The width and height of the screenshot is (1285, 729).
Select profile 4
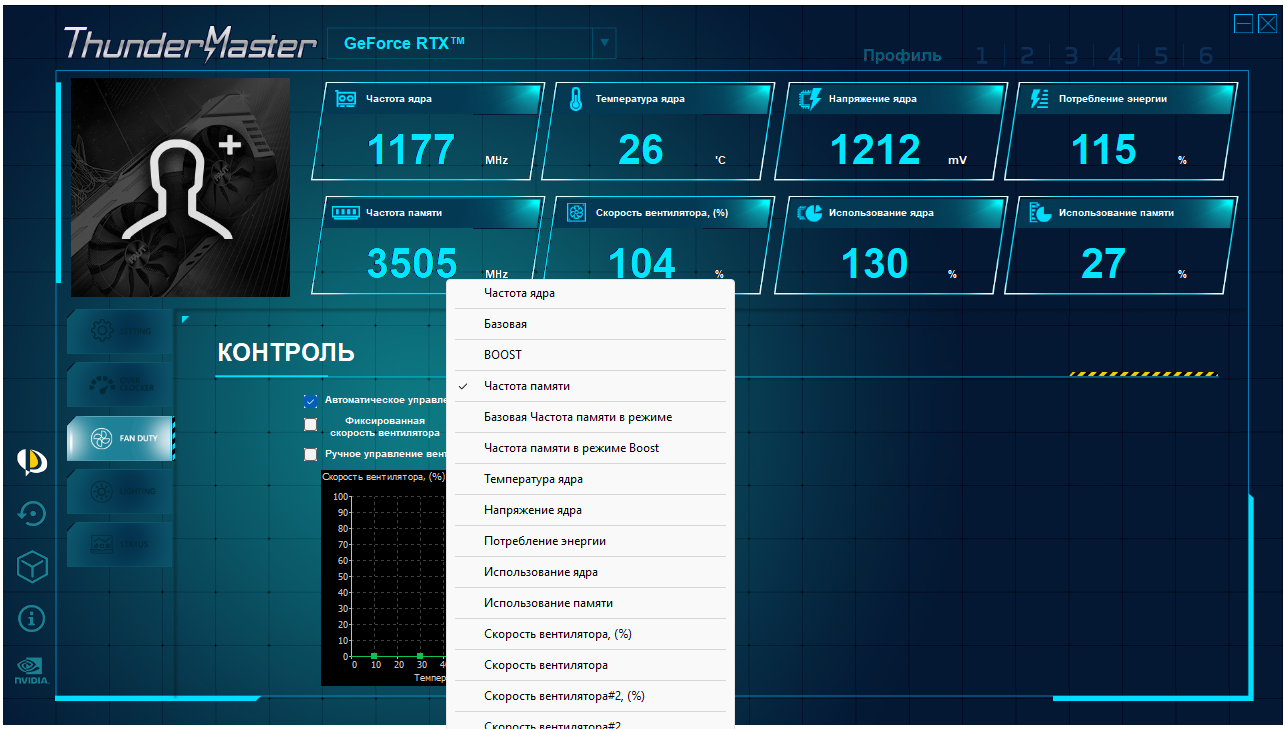coord(1115,56)
